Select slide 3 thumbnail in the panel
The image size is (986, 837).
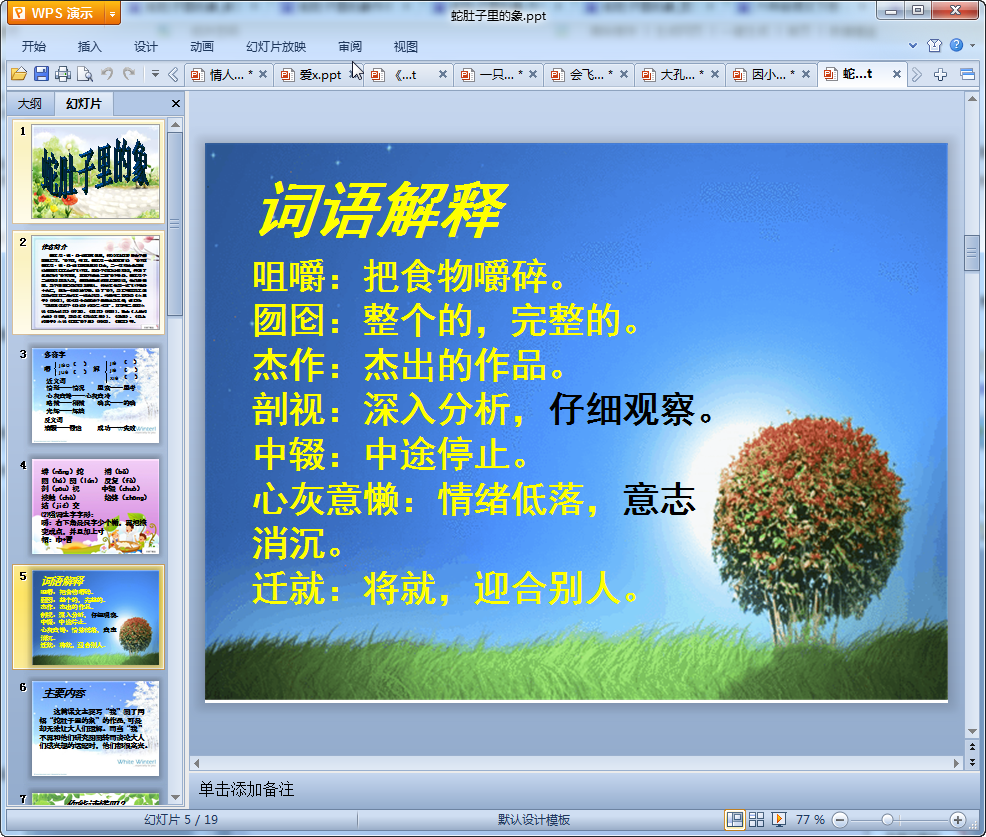tap(95, 395)
